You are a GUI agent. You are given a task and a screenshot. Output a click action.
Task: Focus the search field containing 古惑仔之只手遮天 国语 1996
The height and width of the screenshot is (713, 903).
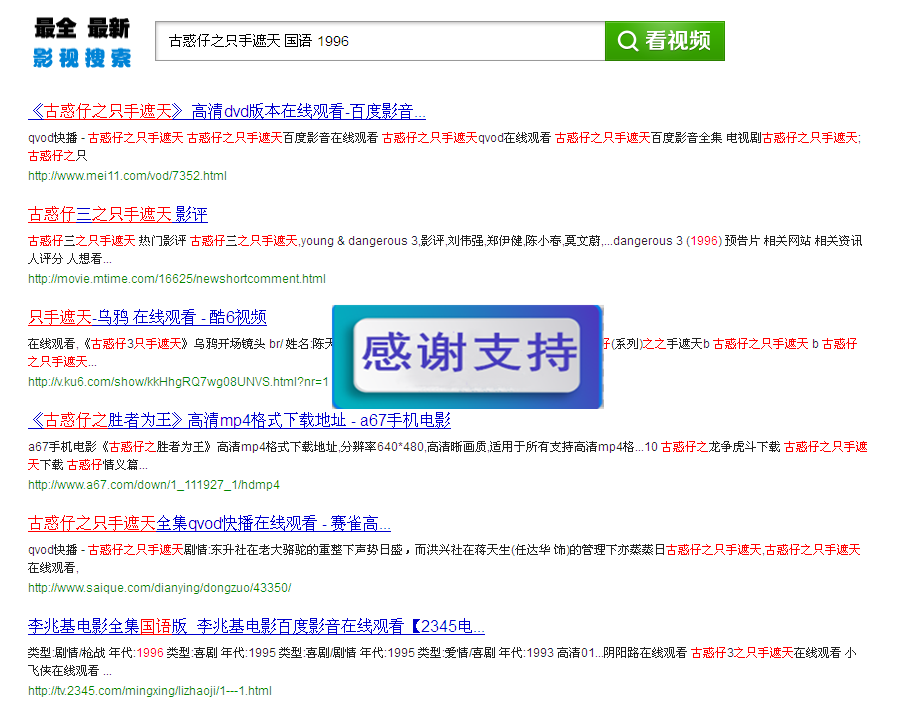tap(380, 41)
